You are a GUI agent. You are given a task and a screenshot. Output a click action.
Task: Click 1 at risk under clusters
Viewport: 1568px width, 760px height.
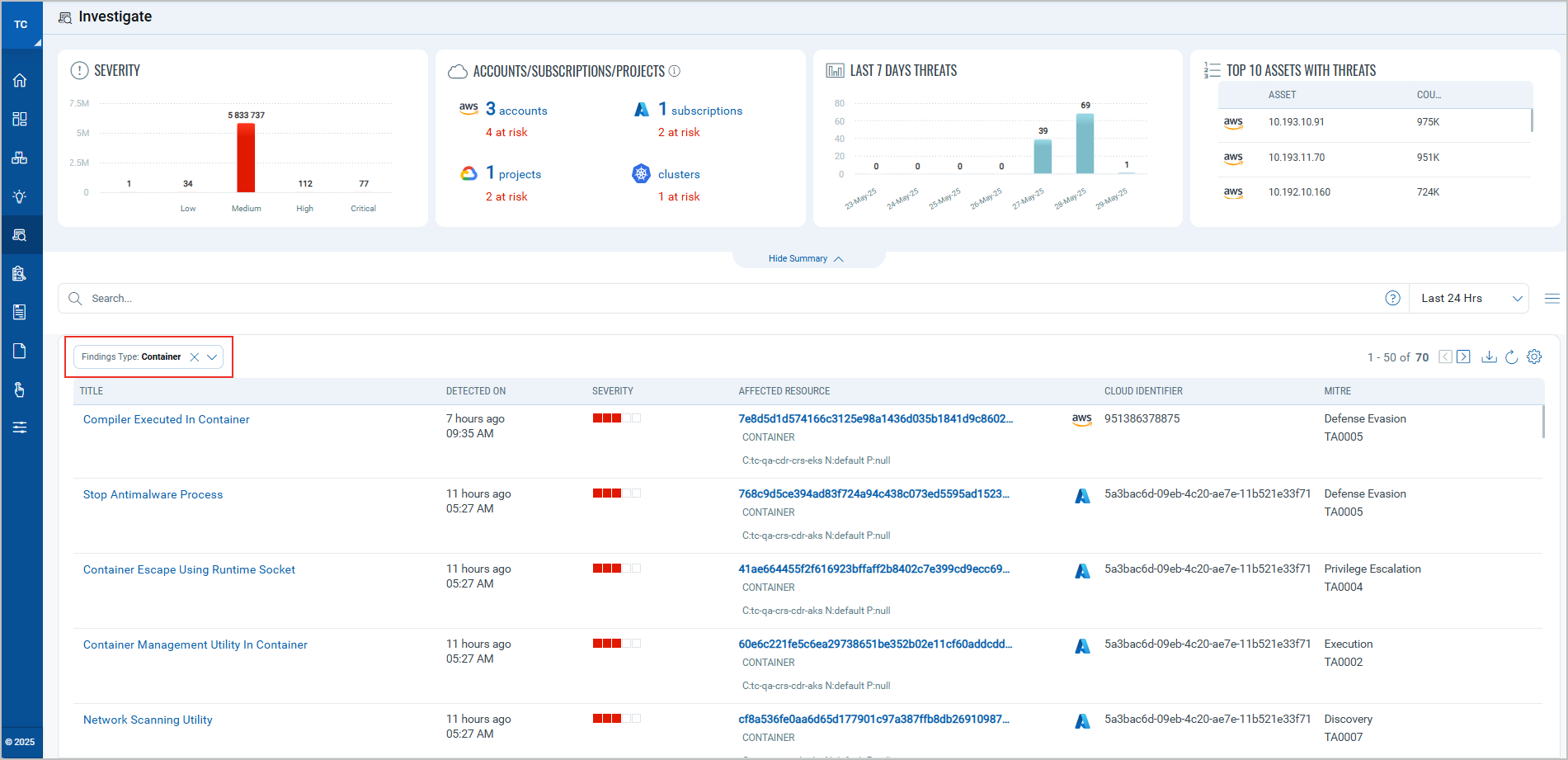[679, 196]
